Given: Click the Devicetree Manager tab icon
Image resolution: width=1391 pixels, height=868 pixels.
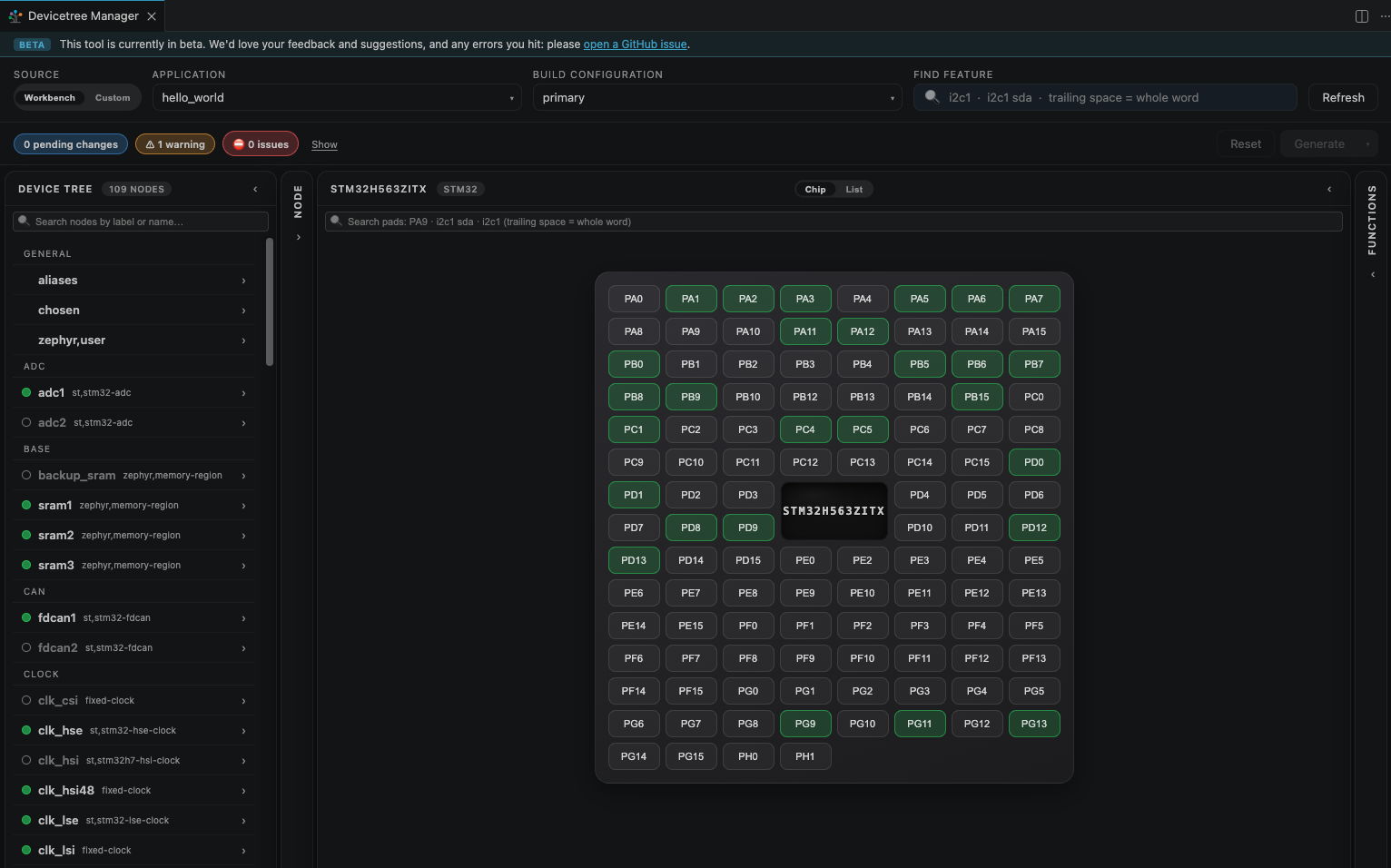Looking at the screenshot, I should coord(15,16).
